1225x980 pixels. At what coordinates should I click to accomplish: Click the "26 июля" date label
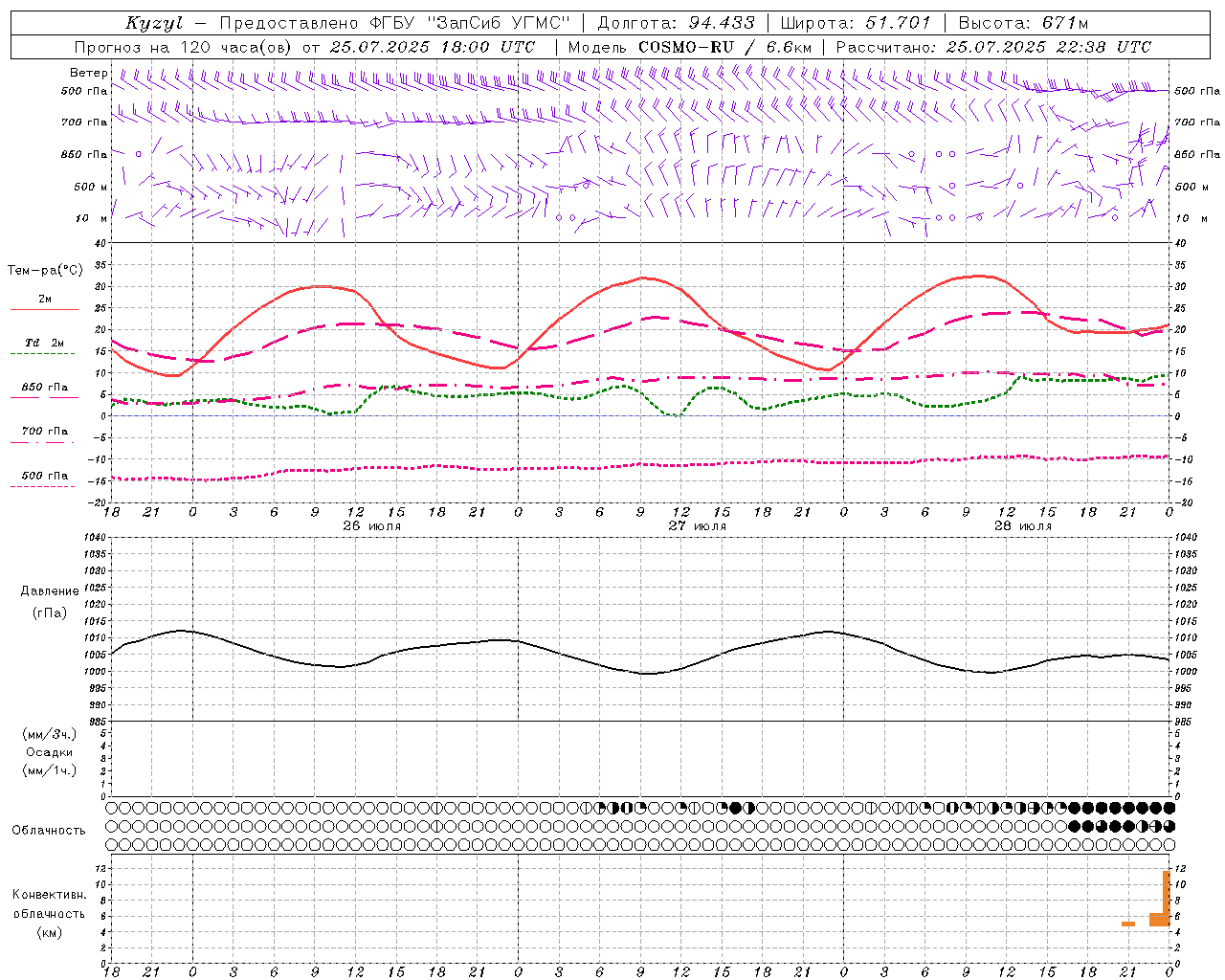pyautogui.click(x=372, y=526)
